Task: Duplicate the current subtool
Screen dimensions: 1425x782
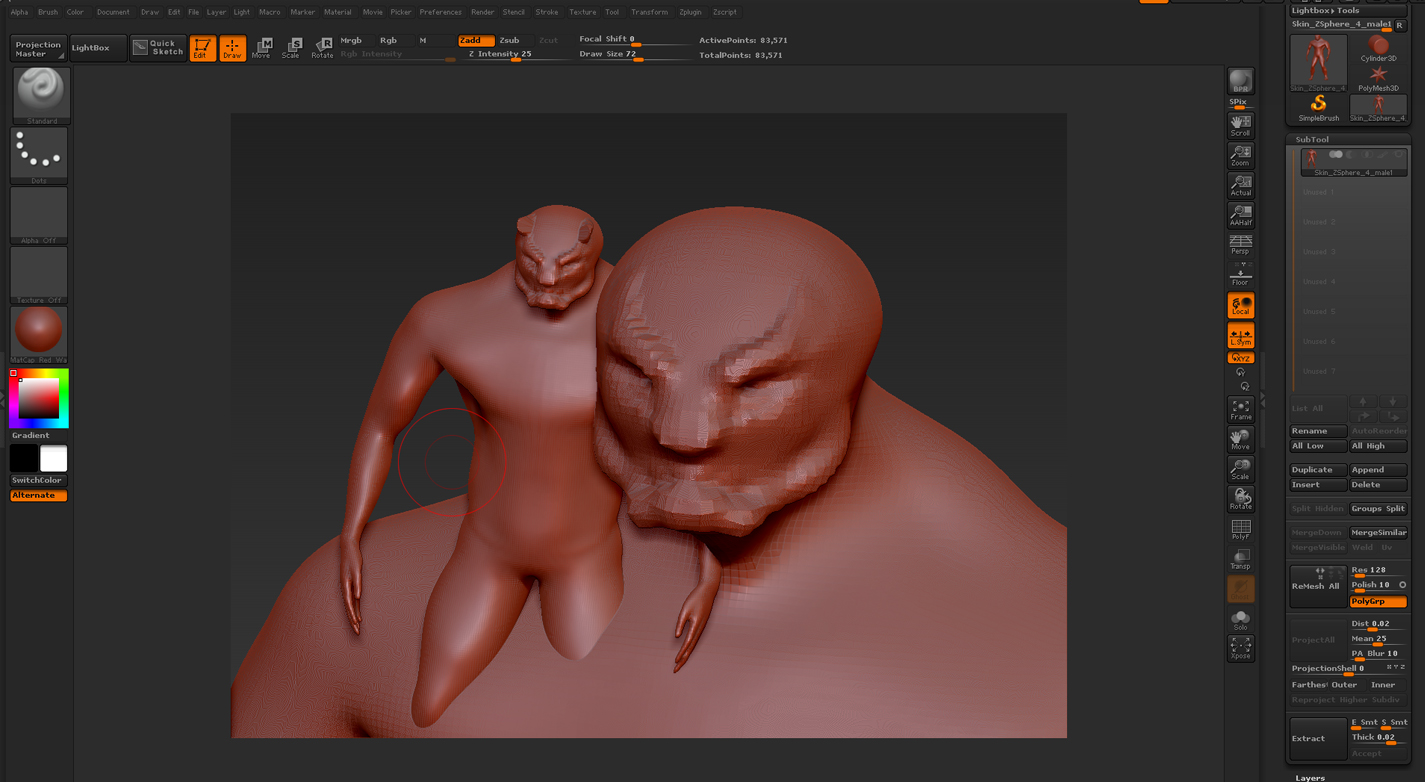Action: pyautogui.click(x=1316, y=469)
